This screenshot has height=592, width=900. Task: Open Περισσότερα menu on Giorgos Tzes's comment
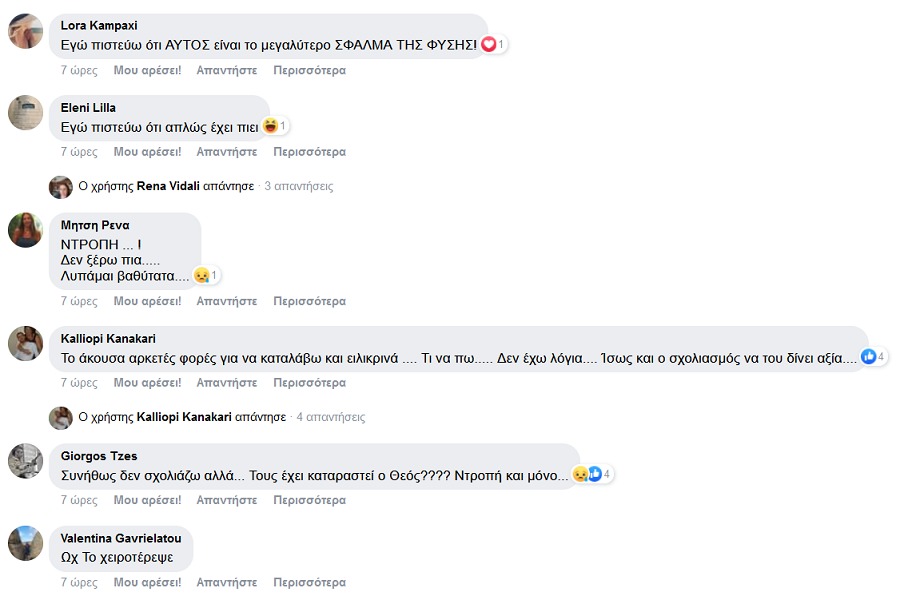[x=309, y=500]
